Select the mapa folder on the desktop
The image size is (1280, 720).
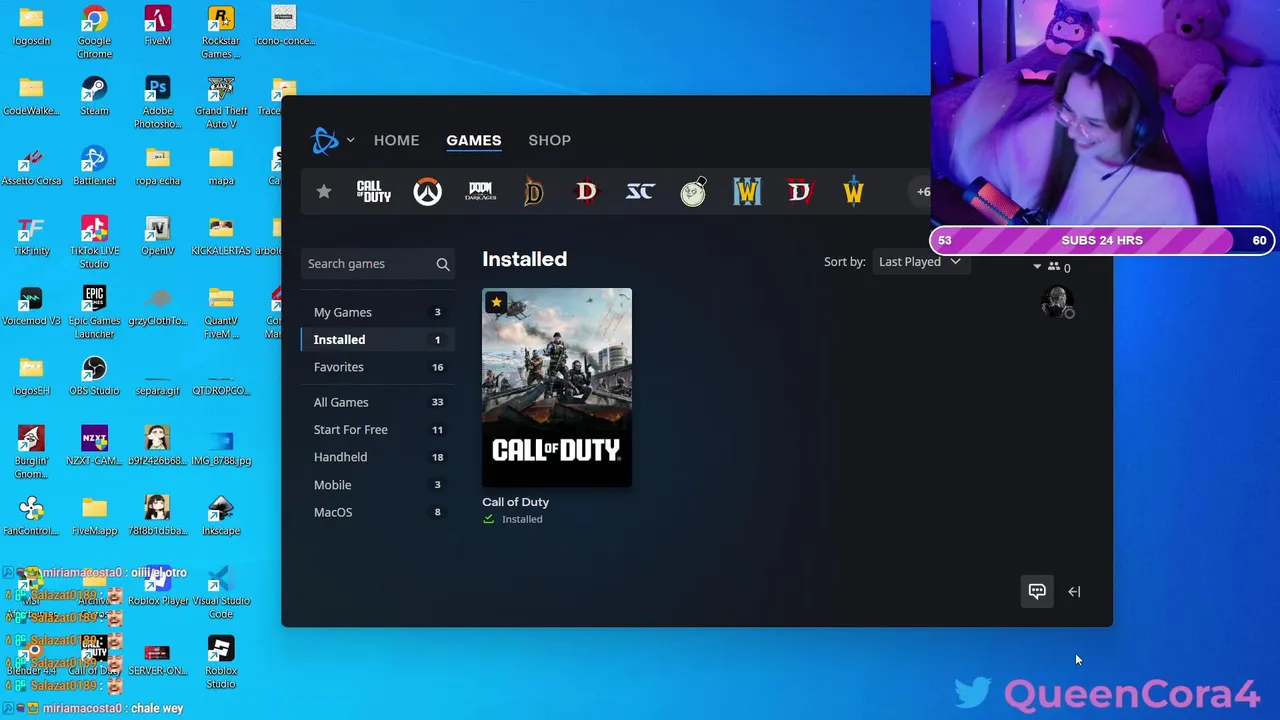click(x=221, y=167)
